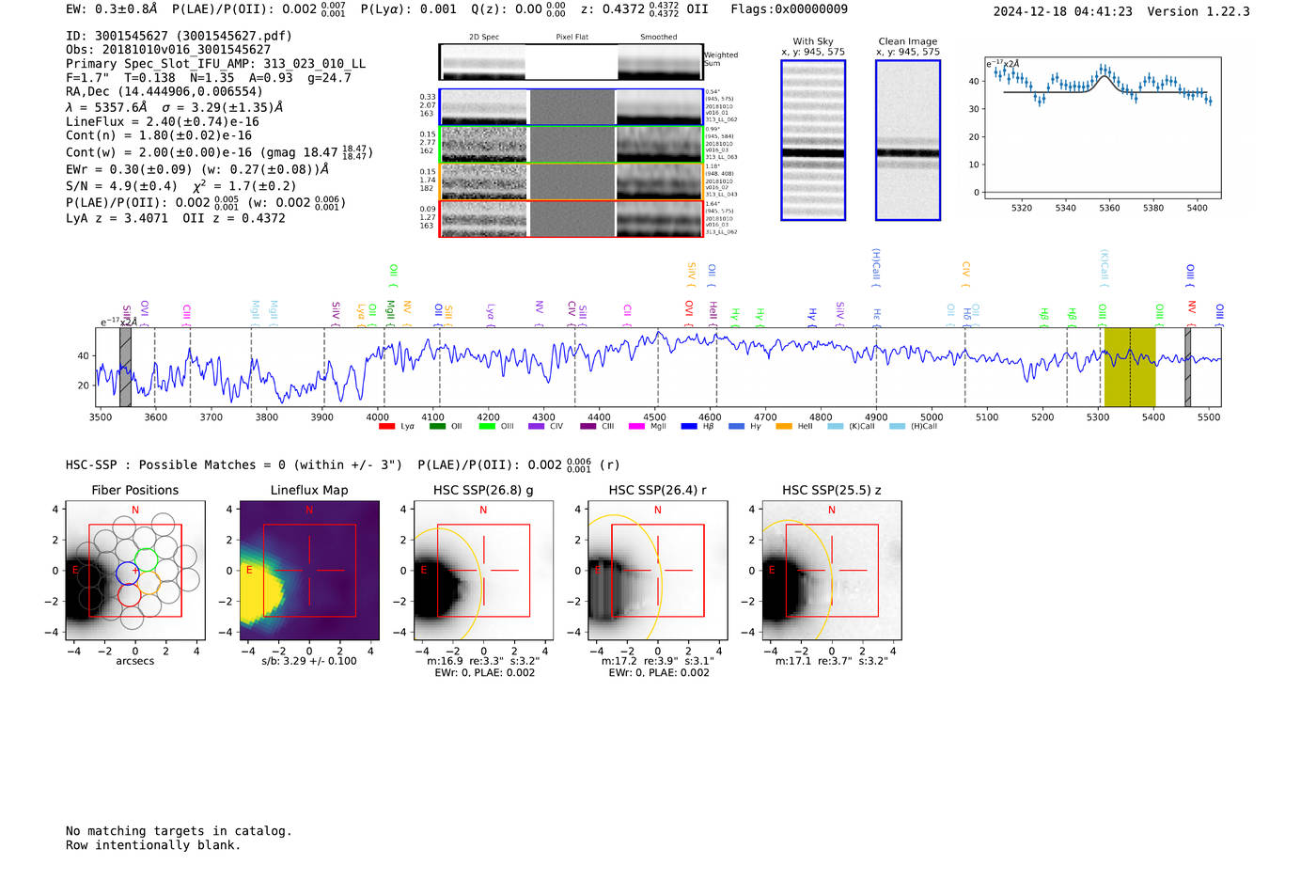Viewport: 1316px width, 896px height.
Task: Click the m:17.1 re:3.7" caption under z image
Action: (831, 661)
